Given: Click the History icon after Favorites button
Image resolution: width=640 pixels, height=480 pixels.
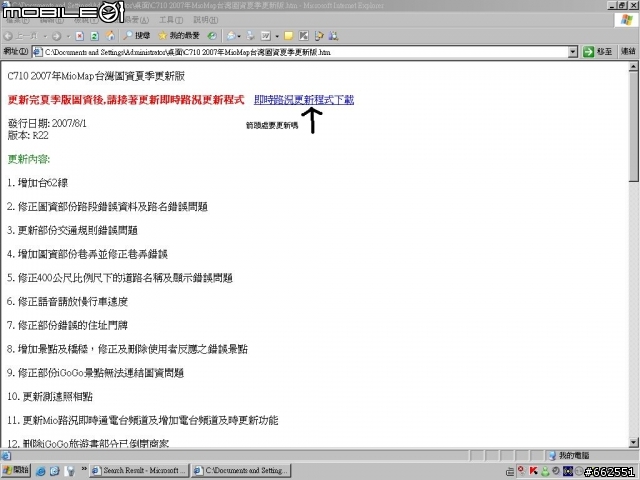Looking at the screenshot, I should 212,36.
